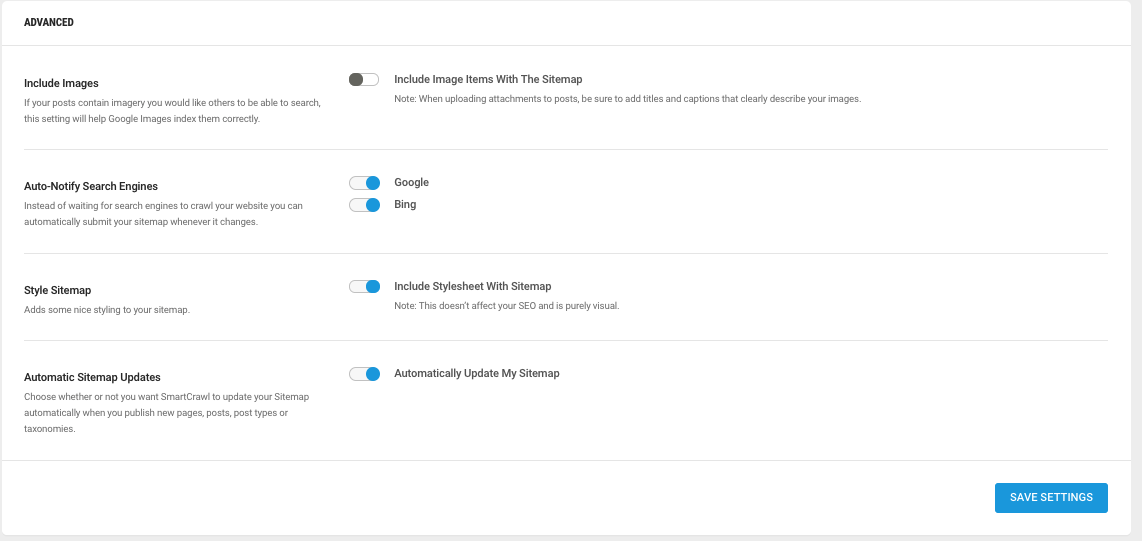
Task: Click the 'Adds some nice styling' description
Action: [x=107, y=310]
